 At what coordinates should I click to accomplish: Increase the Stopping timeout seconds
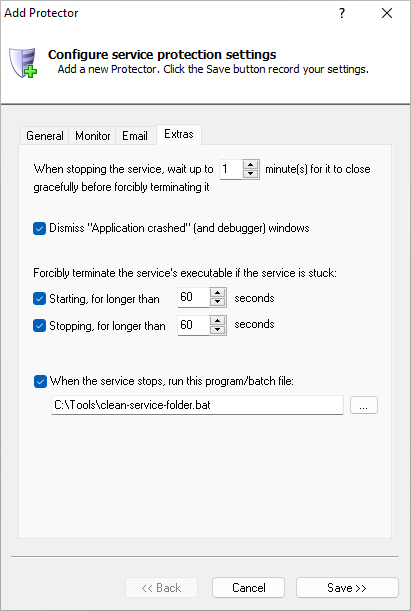click(x=217, y=320)
